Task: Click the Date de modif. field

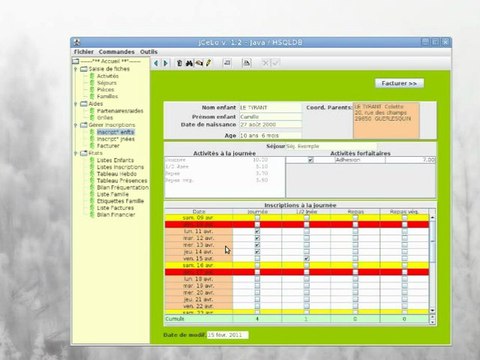Action: point(228,335)
